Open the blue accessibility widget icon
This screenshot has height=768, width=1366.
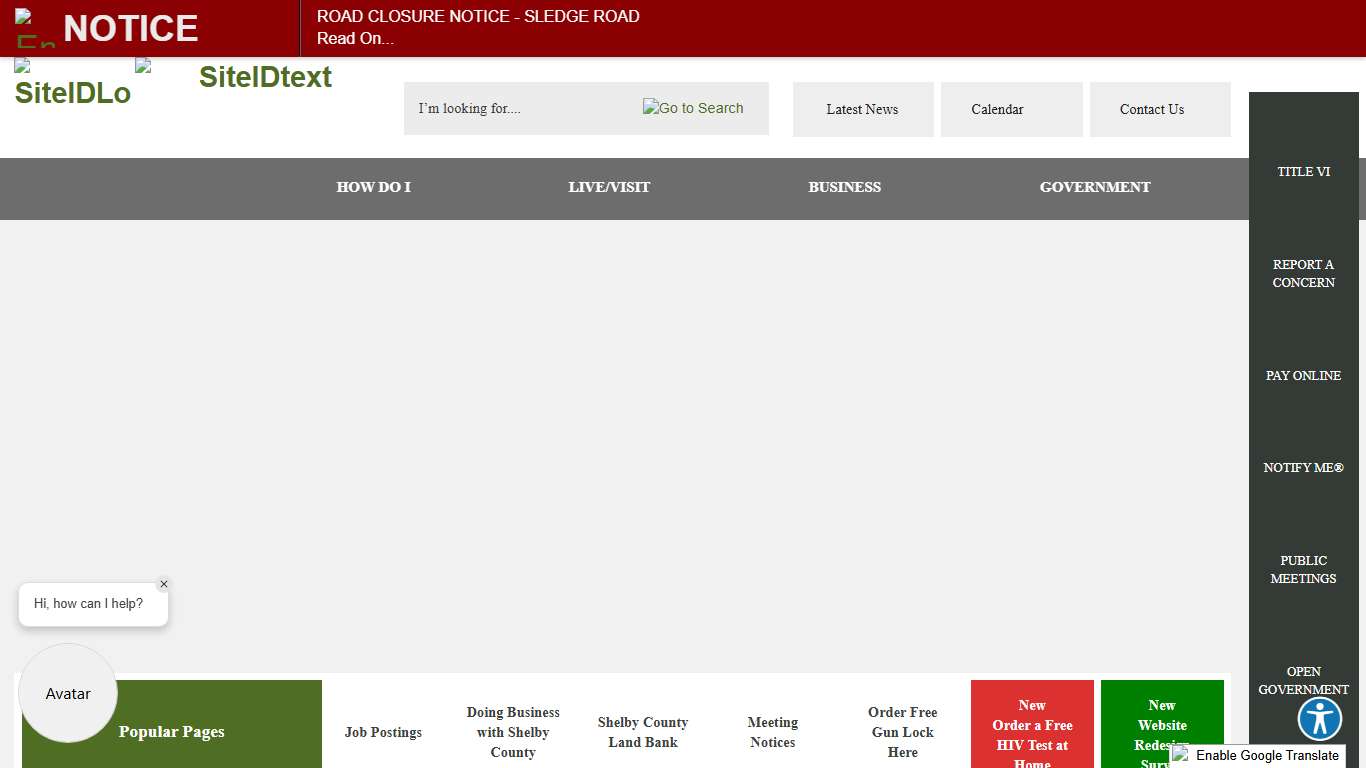tap(1319, 718)
